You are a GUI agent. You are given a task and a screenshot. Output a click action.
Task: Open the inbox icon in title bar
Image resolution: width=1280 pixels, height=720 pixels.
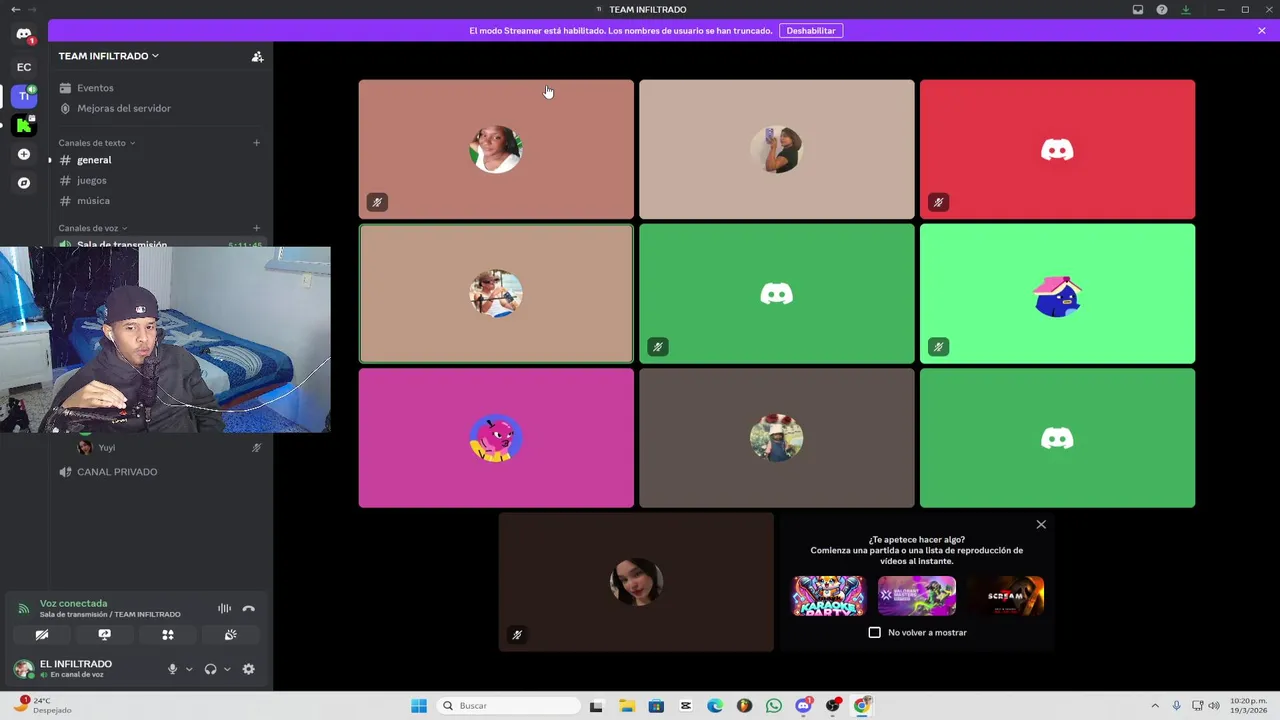click(x=1138, y=10)
